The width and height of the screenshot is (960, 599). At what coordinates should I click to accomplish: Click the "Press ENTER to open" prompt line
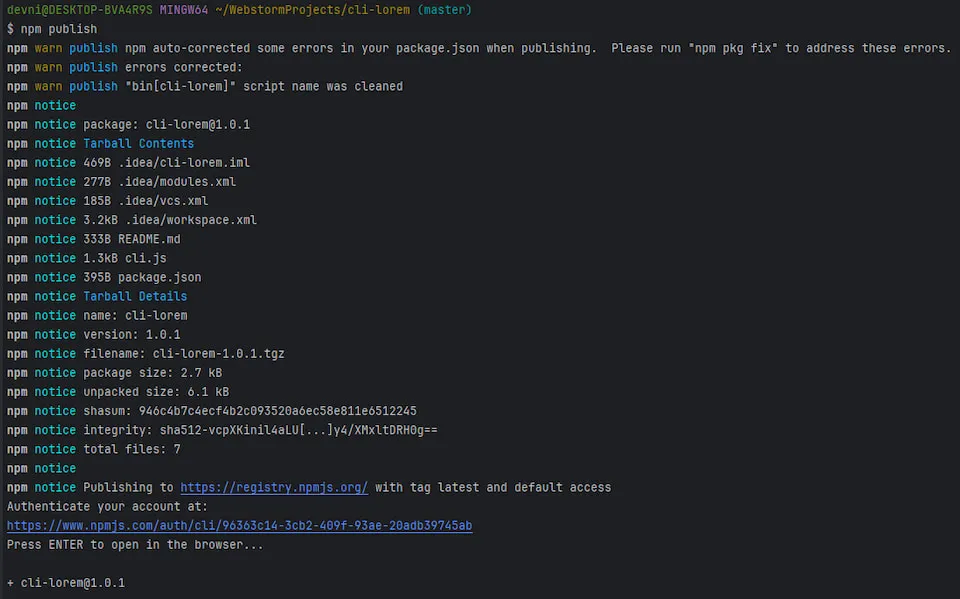pyautogui.click(x=134, y=544)
